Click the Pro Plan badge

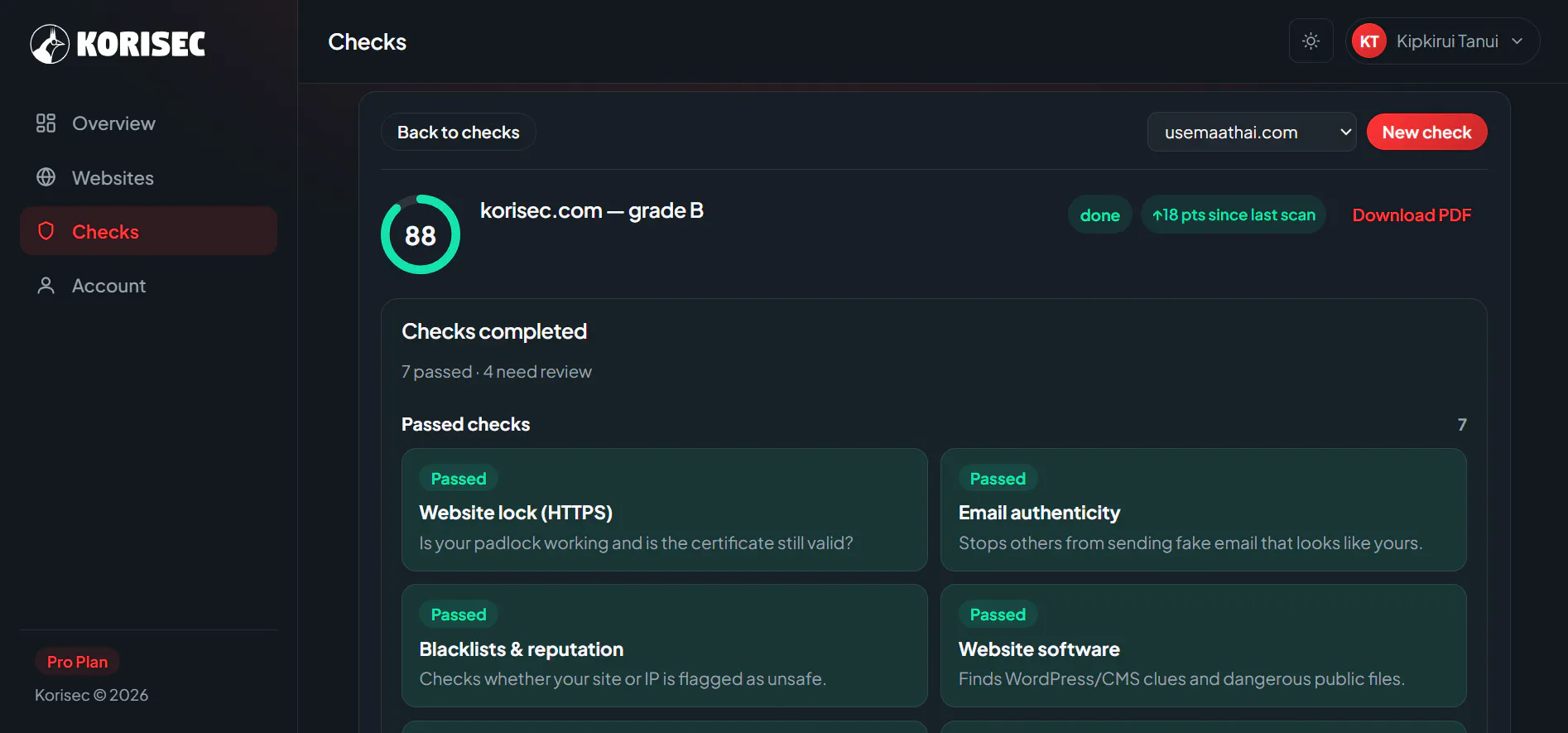(x=77, y=662)
